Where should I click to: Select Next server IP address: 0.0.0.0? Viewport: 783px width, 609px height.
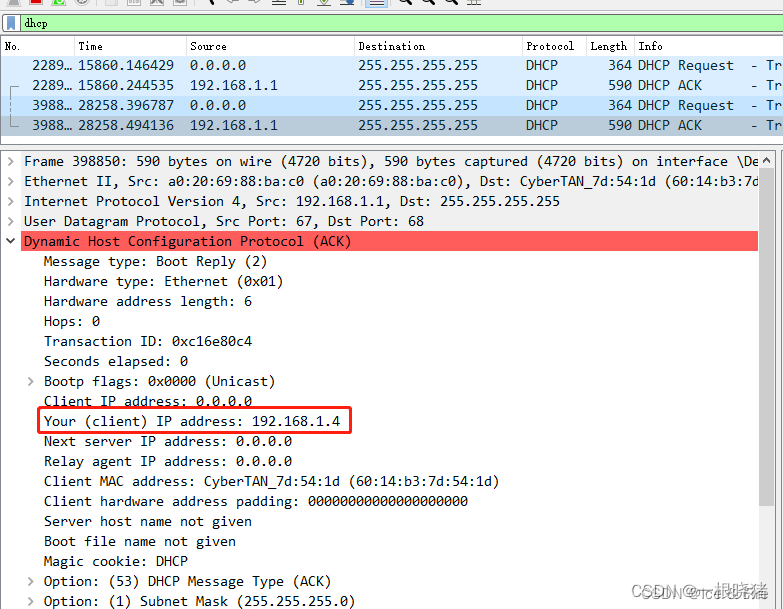(x=168, y=441)
